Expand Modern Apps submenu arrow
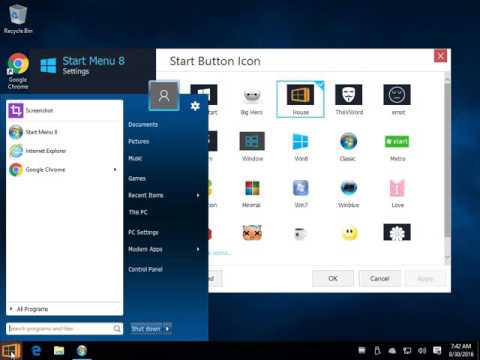 coord(198,249)
